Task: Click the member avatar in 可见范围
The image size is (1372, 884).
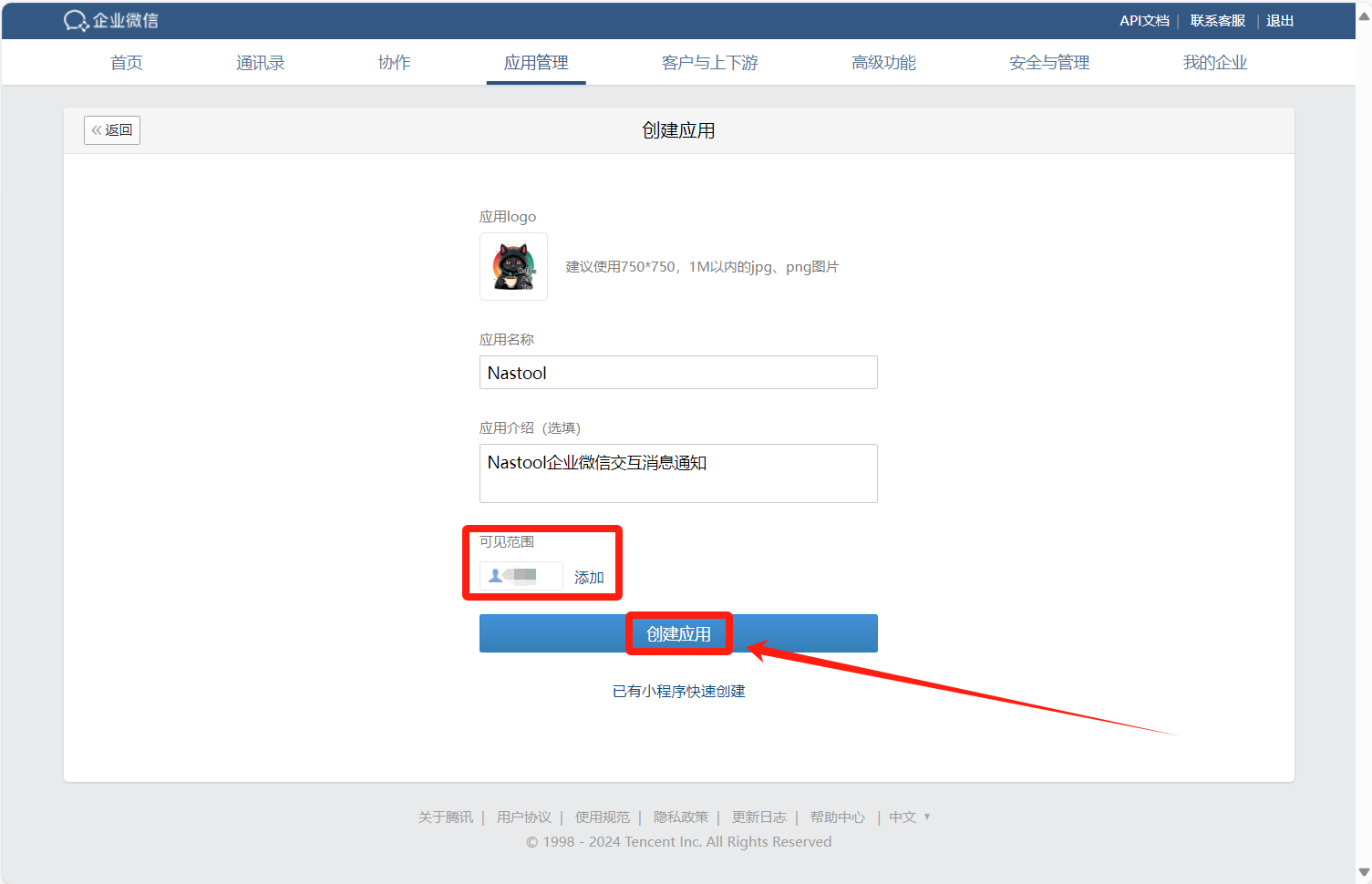Action: (496, 576)
